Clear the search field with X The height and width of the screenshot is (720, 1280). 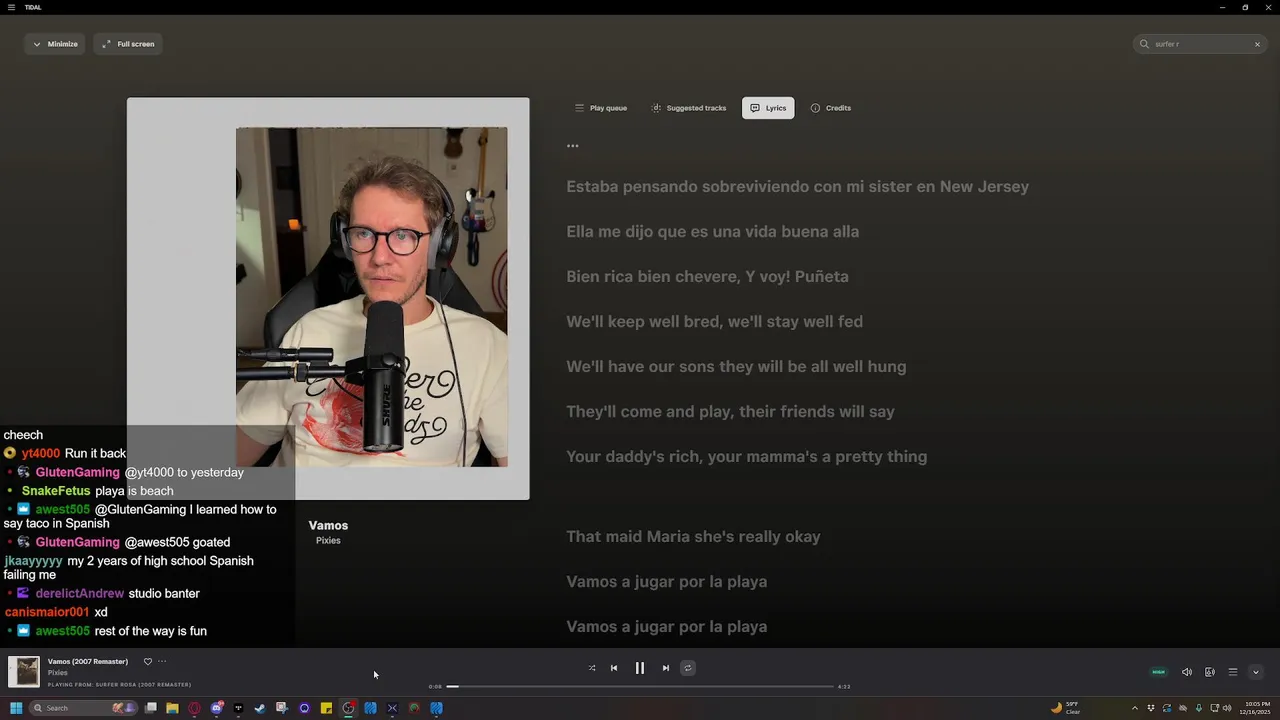click(x=1257, y=44)
